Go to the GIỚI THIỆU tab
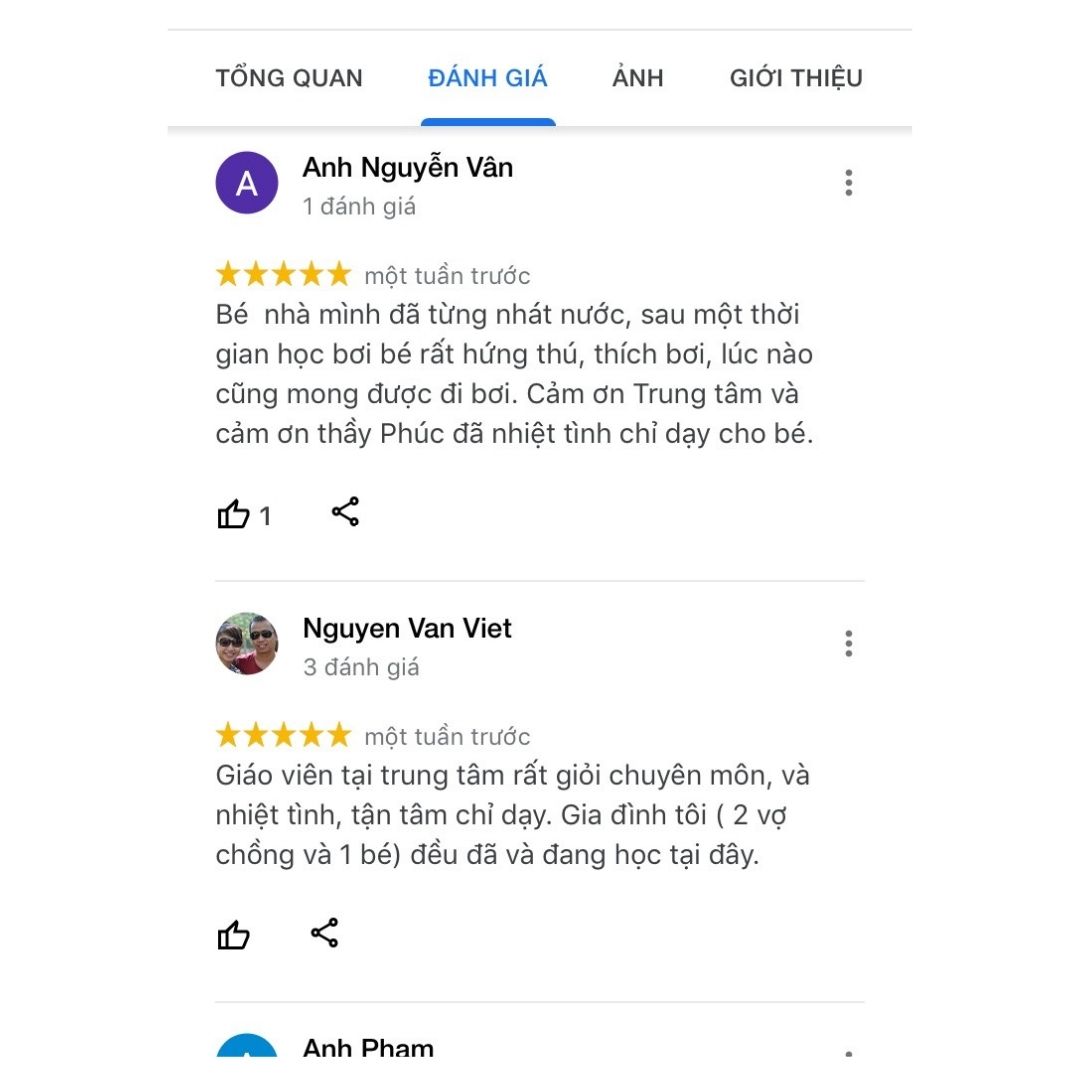The width and height of the screenshot is (1080, 1080). point(796,78)
